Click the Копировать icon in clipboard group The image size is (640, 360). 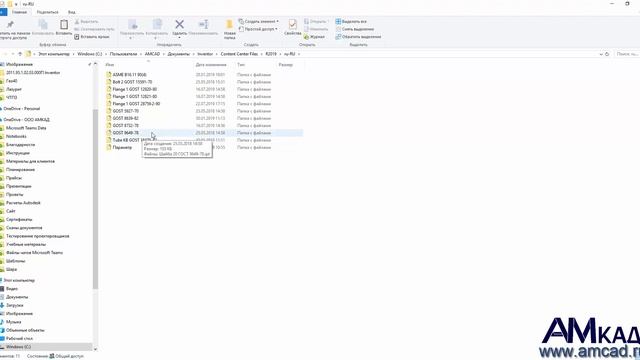(x=43, y=25)
